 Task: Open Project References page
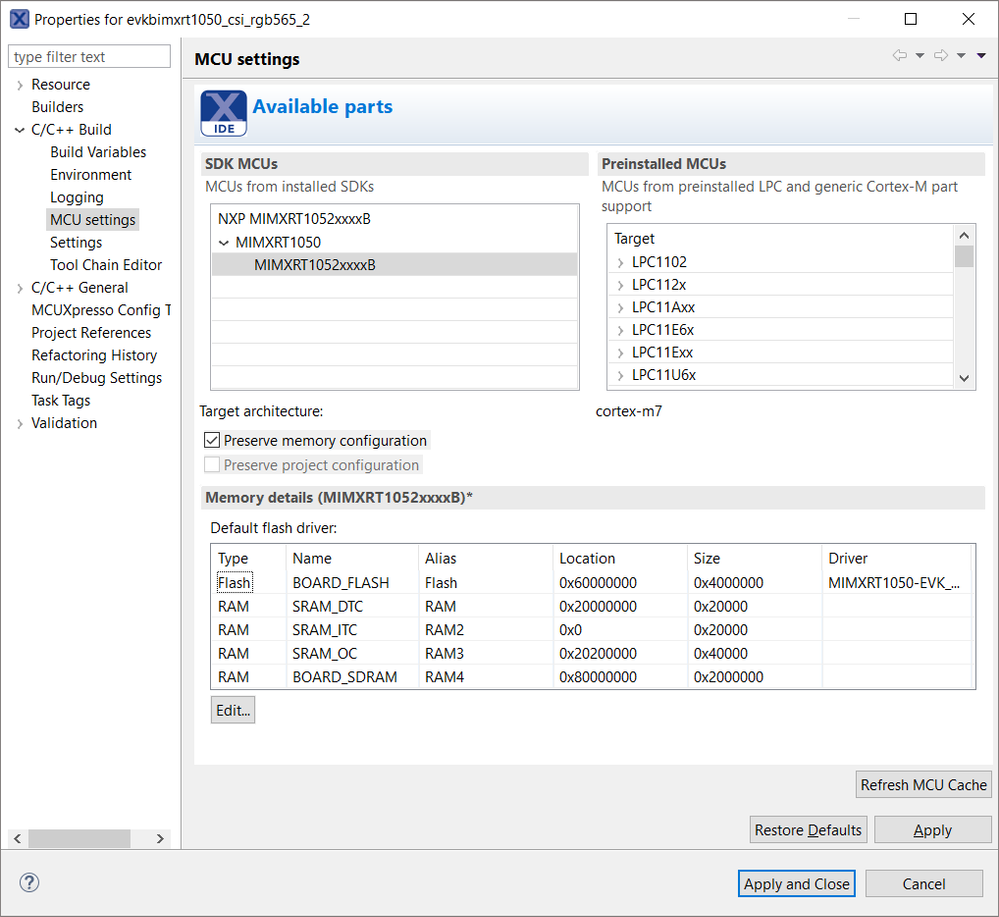coord(91,333)
